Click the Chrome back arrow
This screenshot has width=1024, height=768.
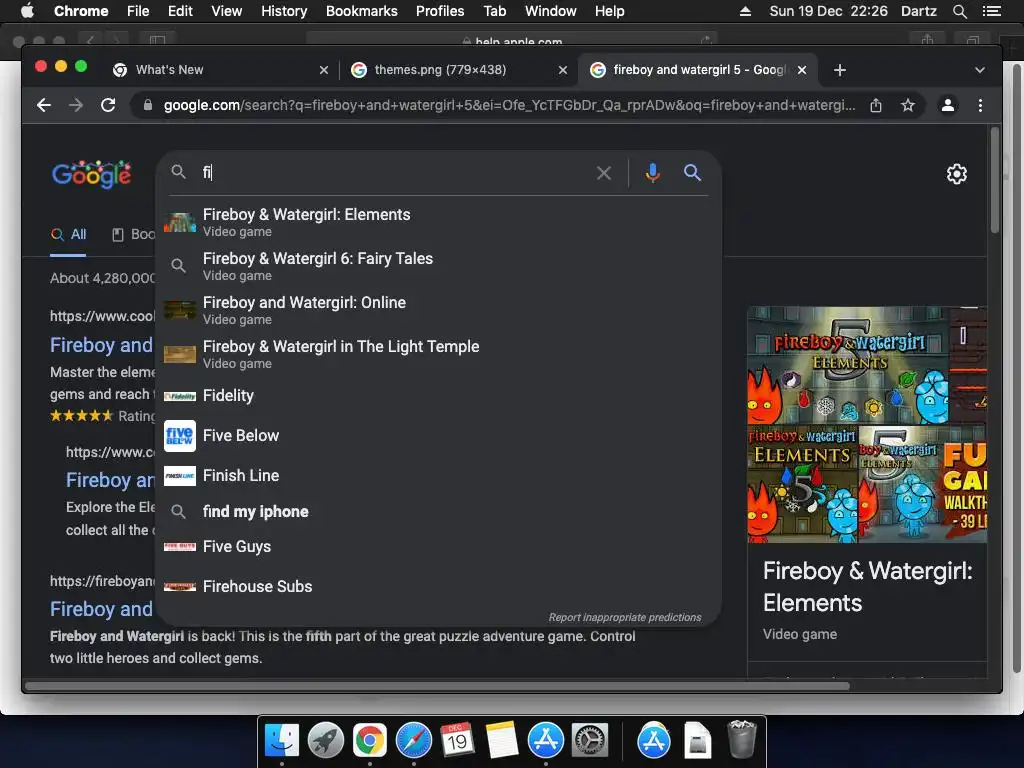[x=44, y=105]
